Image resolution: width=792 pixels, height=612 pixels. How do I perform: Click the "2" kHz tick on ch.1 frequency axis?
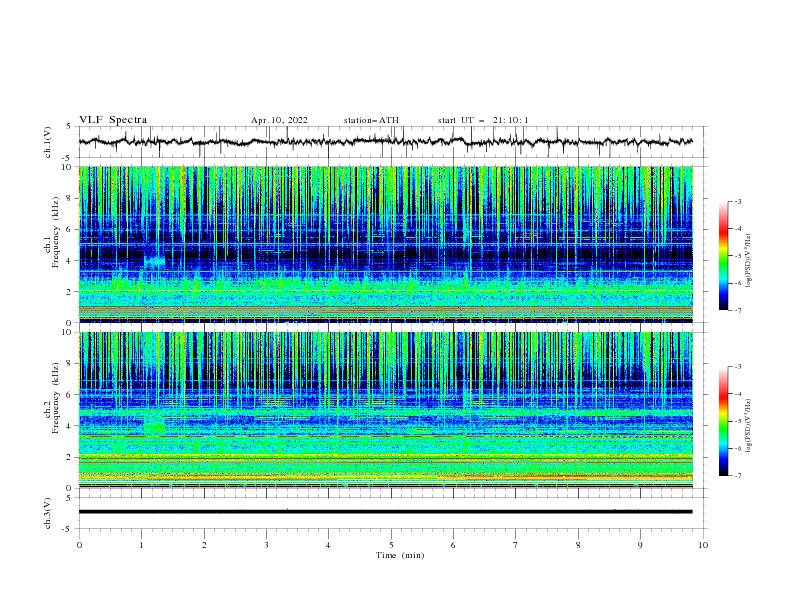pyautogui.click(x=70, y=292)
